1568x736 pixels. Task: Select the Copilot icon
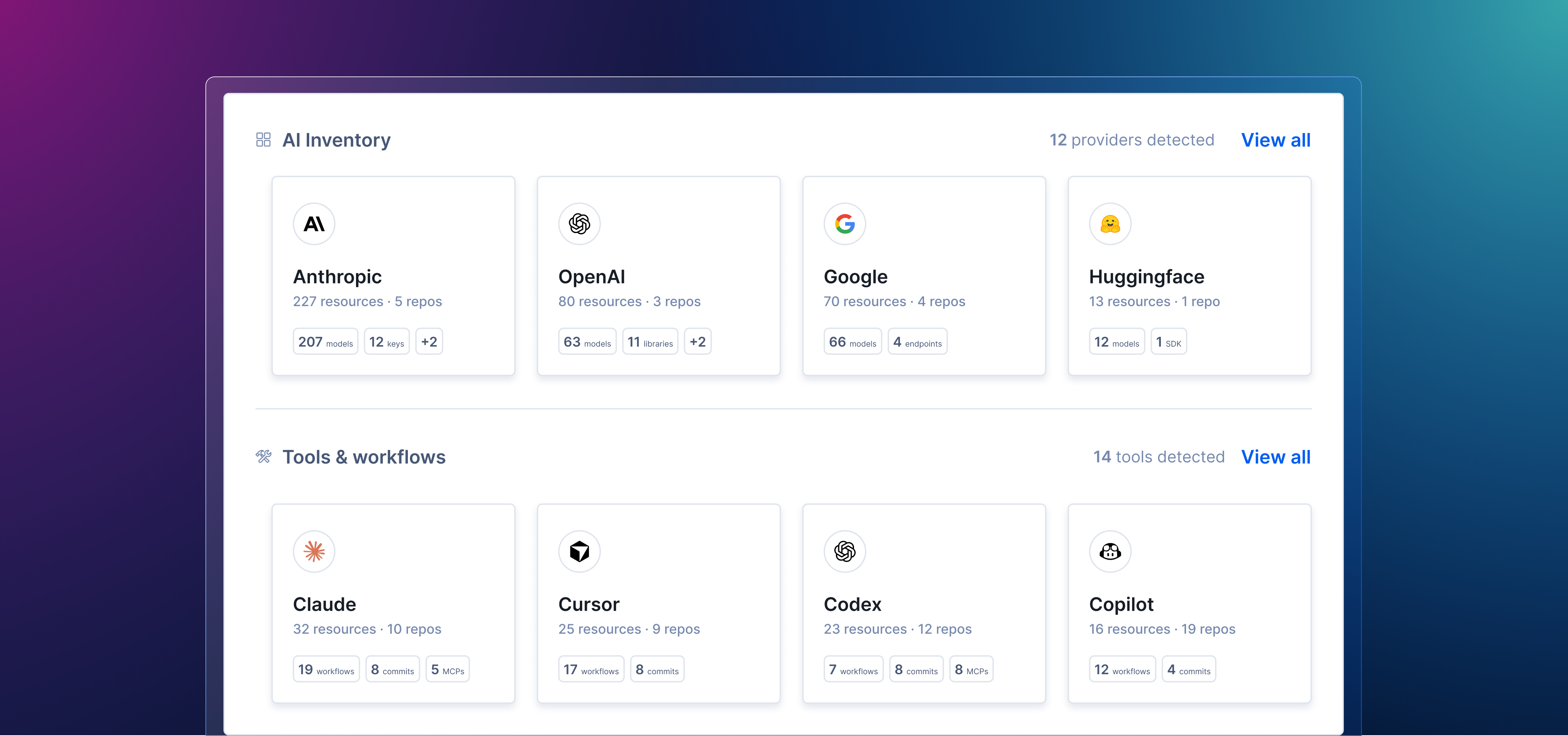click(1110, 551)
